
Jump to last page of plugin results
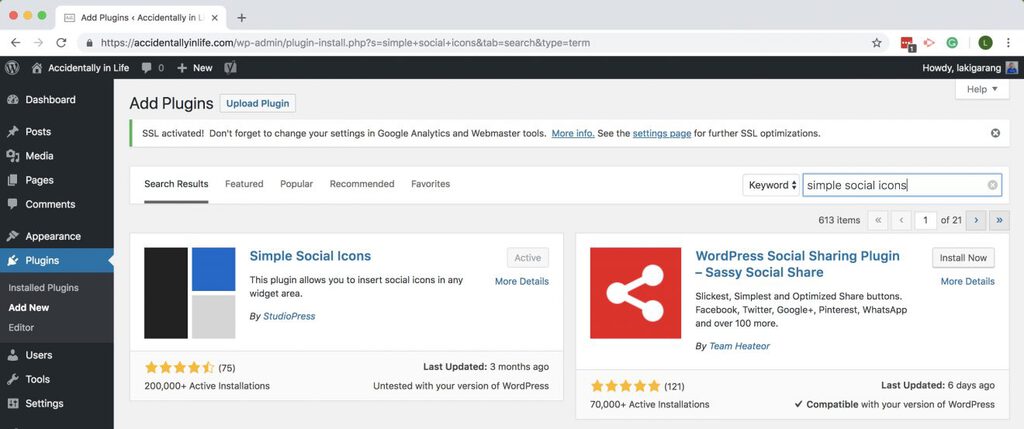pos(1000,220)
